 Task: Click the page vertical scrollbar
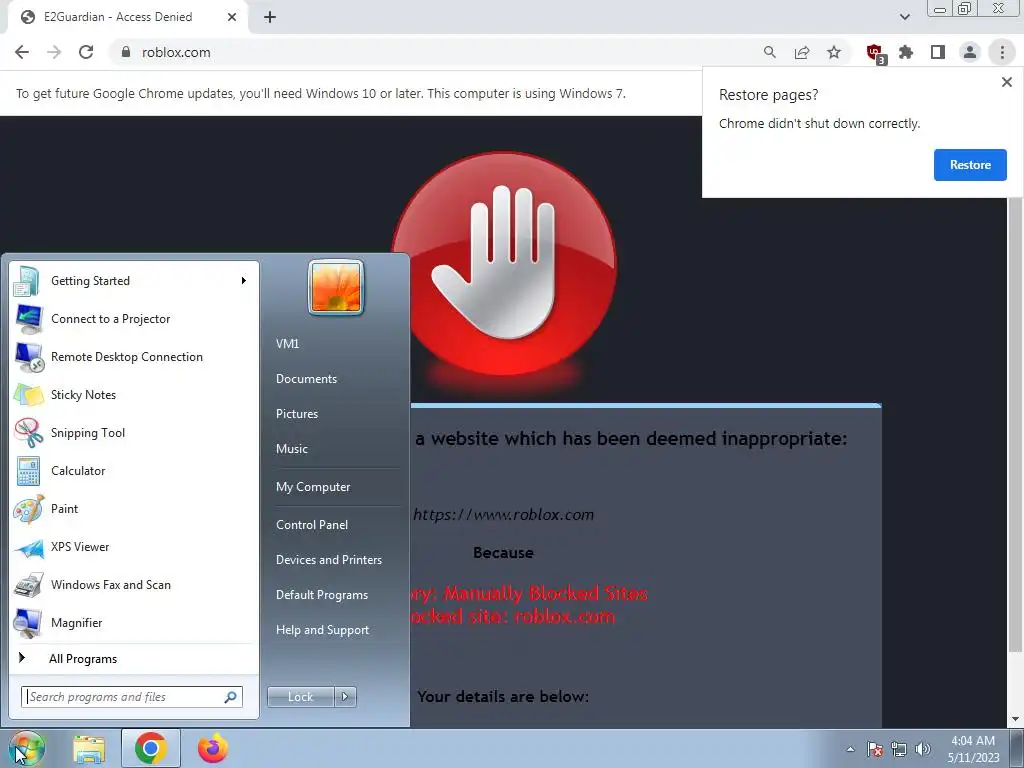[1015, 424]
